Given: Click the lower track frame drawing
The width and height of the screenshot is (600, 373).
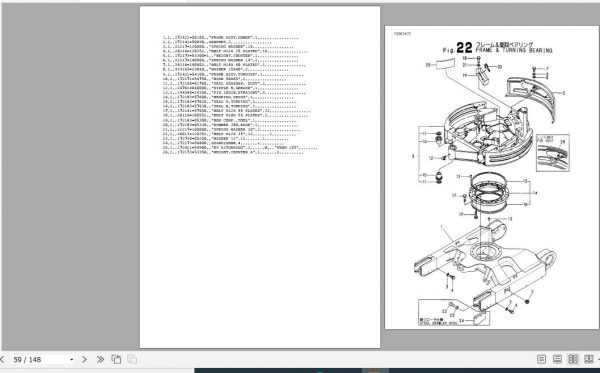Looking at the screenshot, I should coord(485,265).
